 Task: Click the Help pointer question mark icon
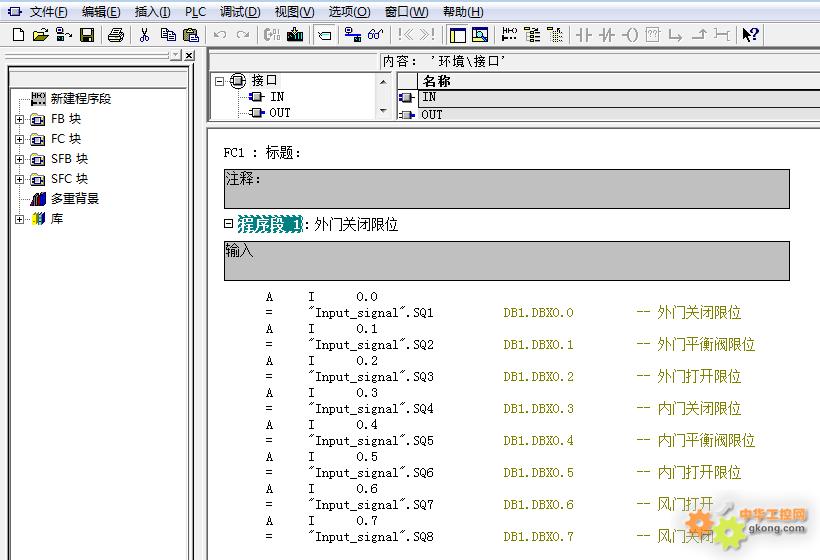tap(750, 35)
